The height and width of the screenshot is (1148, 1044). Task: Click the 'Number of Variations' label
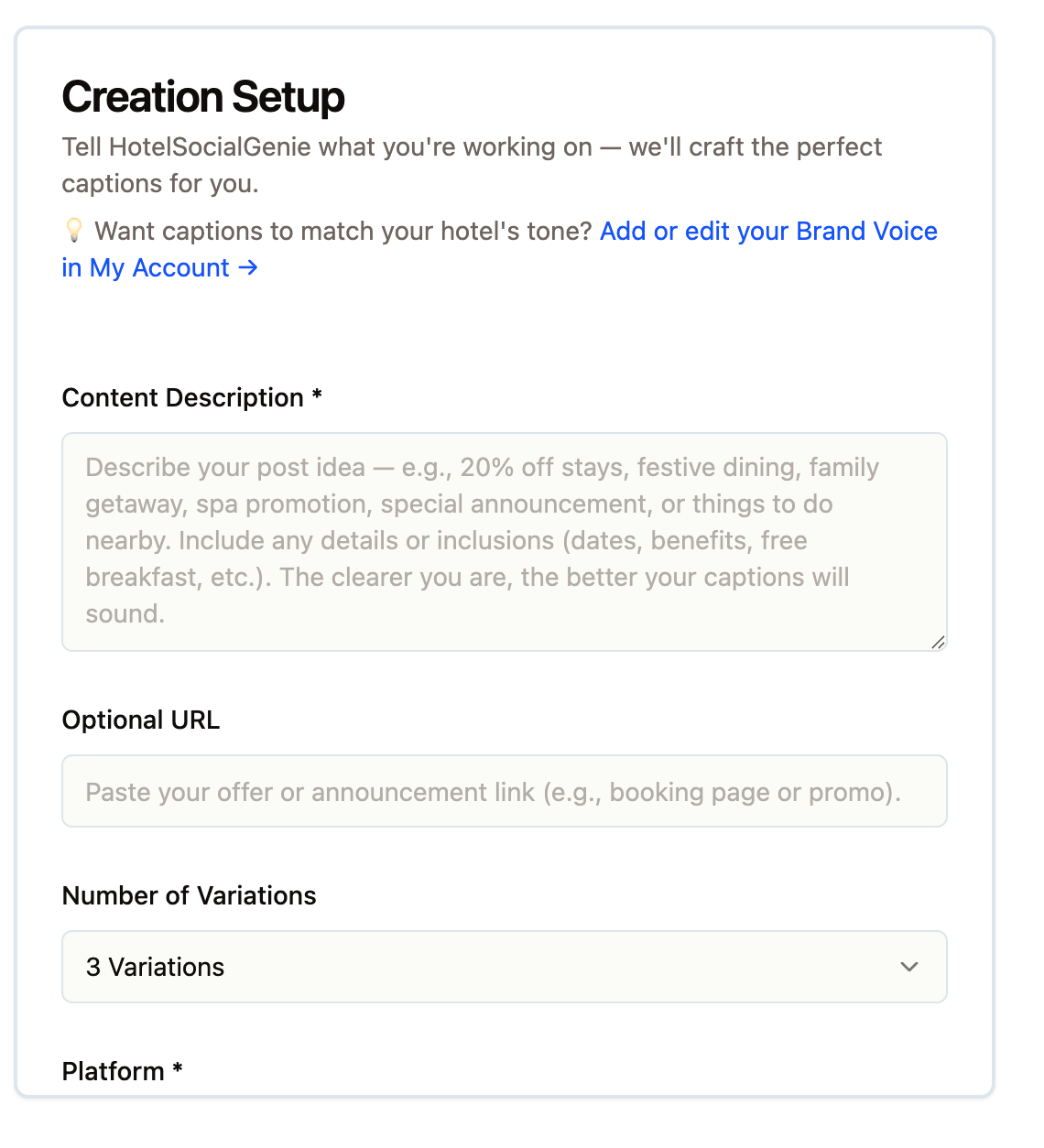pos(189,895)
